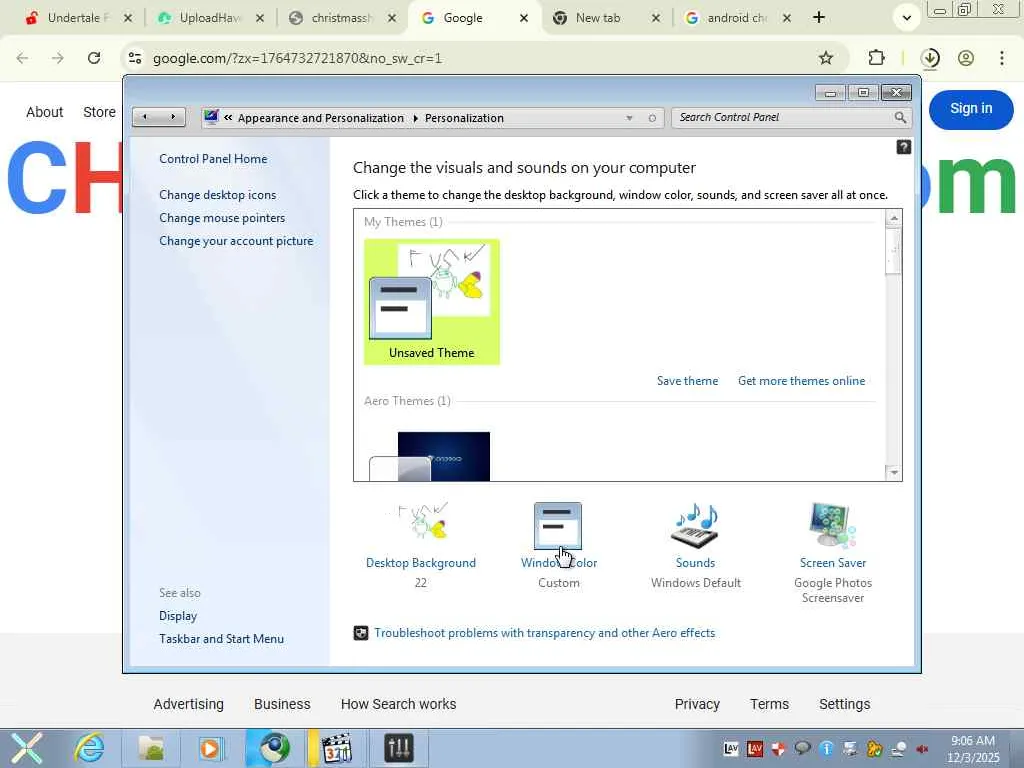The image size is (1024, 768).
Task: Expand the Chrome tab search dropdown
Action: [x=906, y=18]
